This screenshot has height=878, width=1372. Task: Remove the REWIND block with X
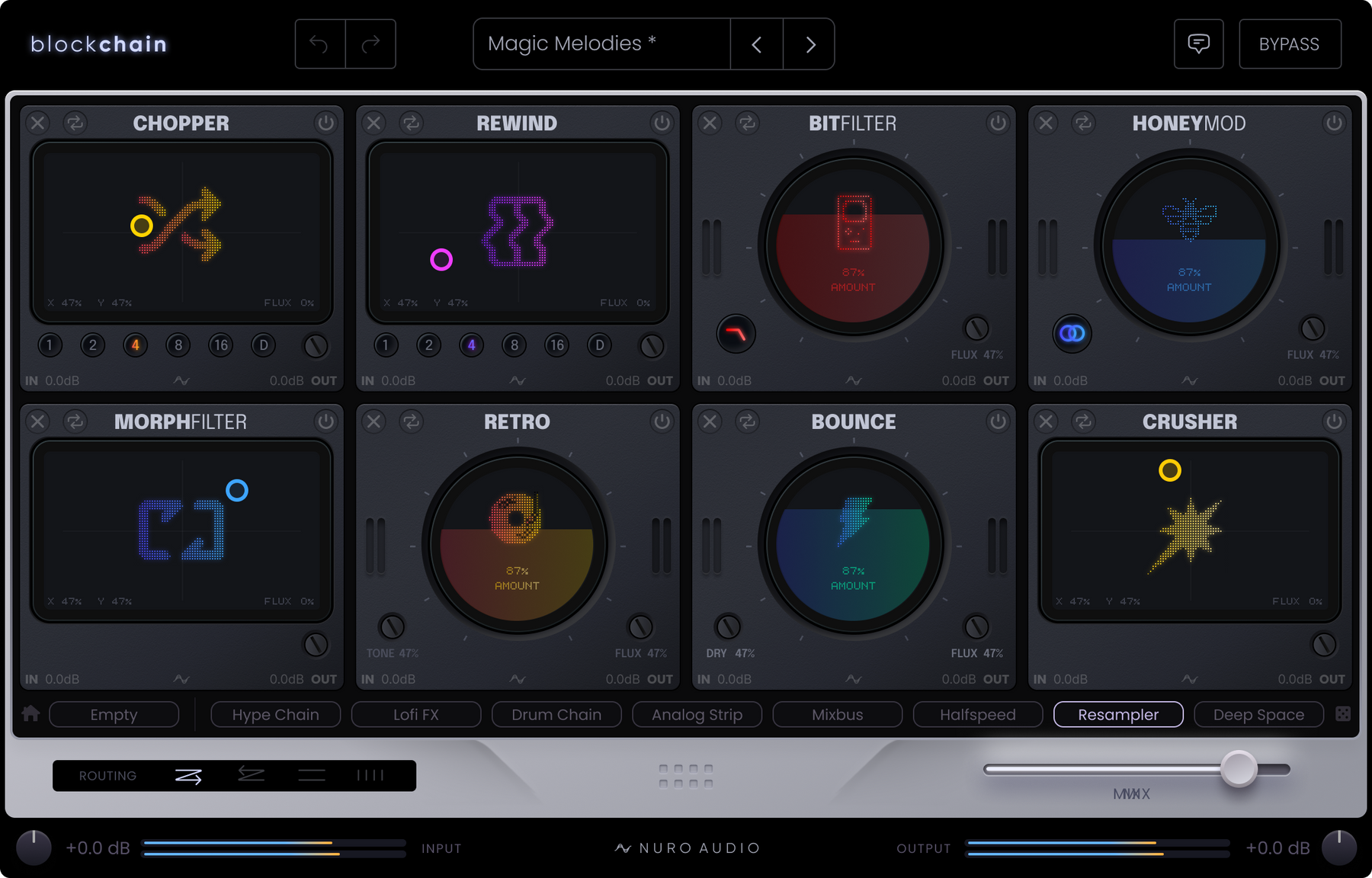click(x=373, y=123)
